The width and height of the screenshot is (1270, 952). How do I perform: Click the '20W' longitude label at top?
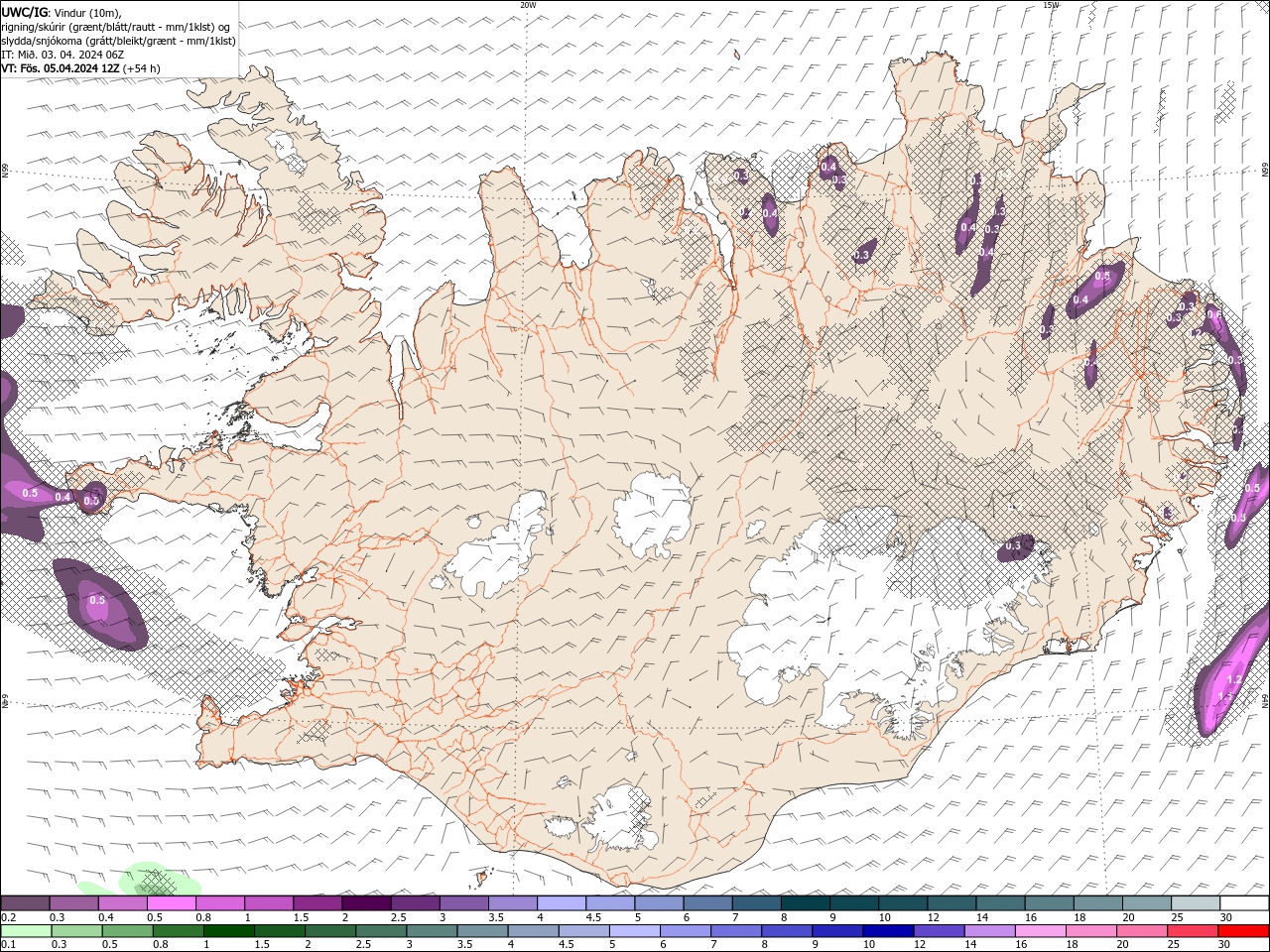528,5
